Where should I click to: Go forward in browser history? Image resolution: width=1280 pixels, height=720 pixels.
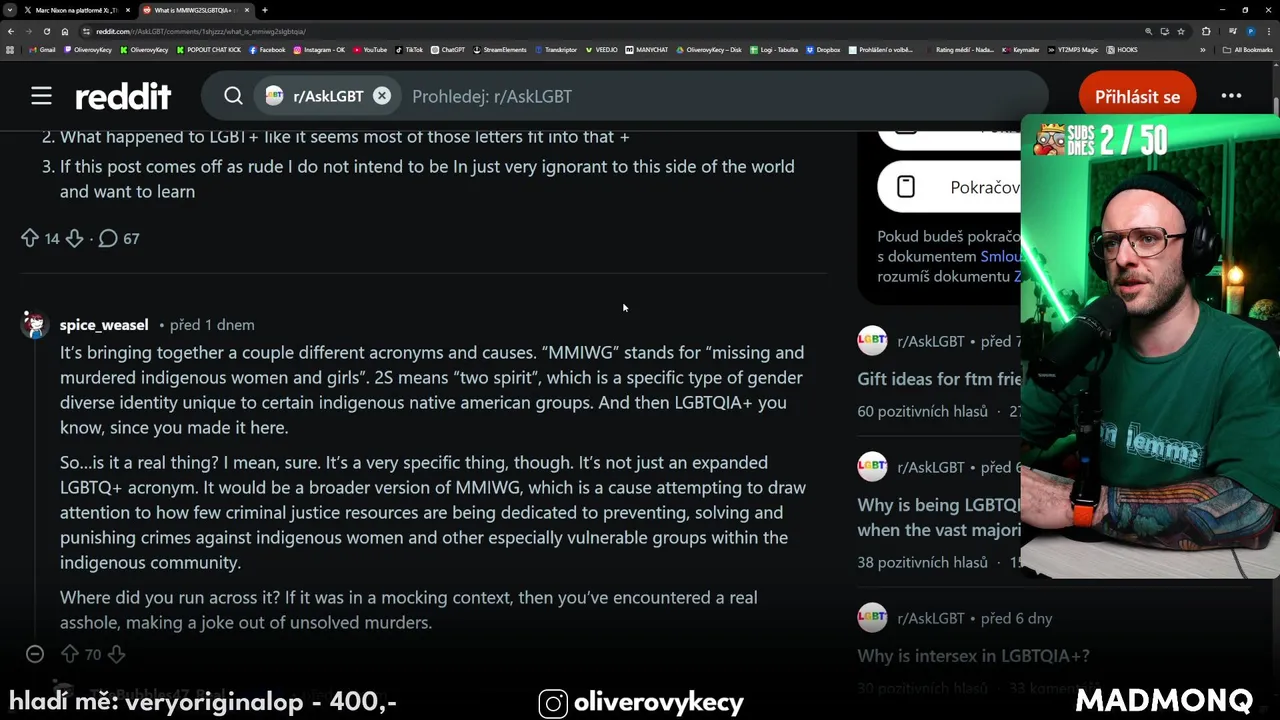29,31
